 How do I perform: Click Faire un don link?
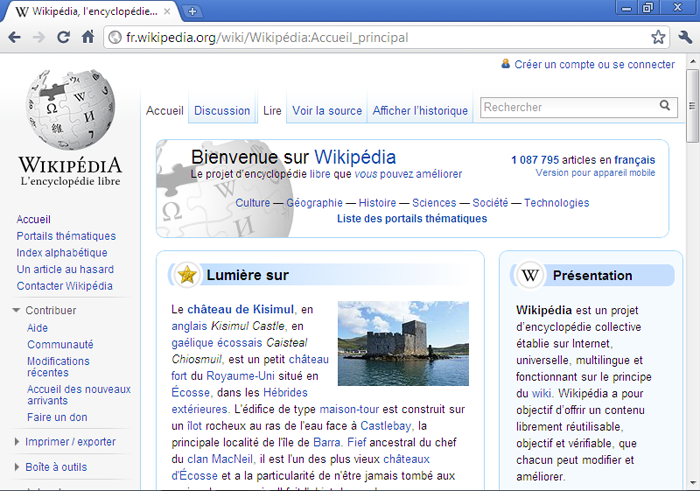[x=57, y=417]
